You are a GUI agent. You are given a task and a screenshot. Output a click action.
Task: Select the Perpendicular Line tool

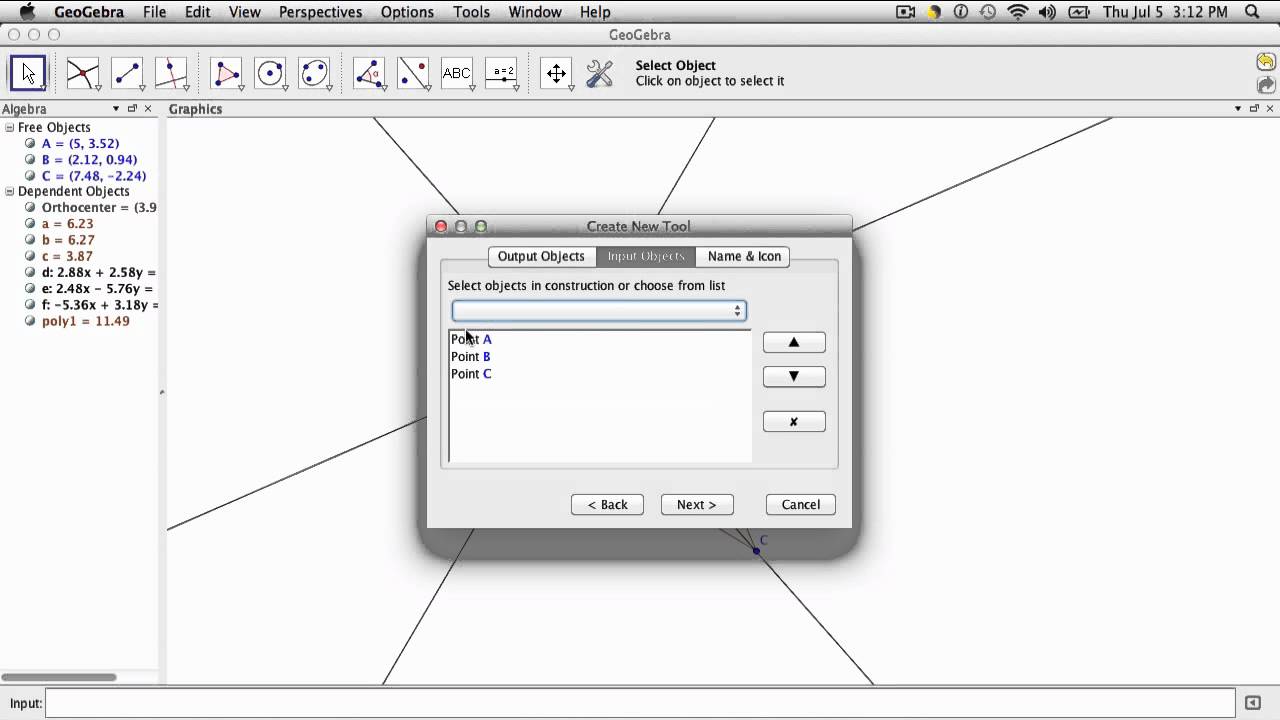click(x=171, y=73)
